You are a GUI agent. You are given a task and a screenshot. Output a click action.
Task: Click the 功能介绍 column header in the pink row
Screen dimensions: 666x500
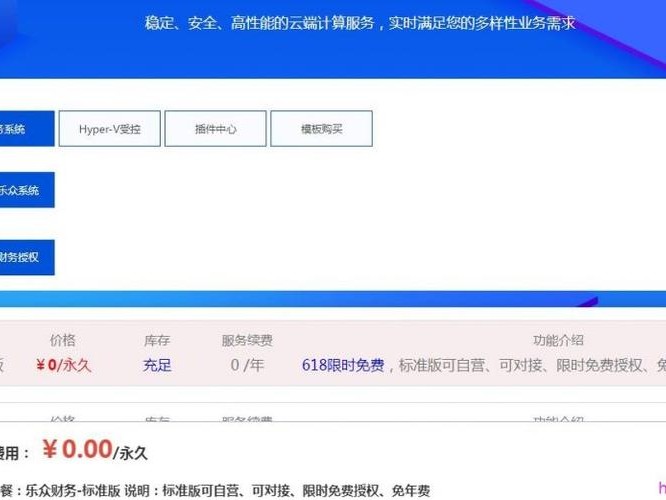(x=558, y=340)
